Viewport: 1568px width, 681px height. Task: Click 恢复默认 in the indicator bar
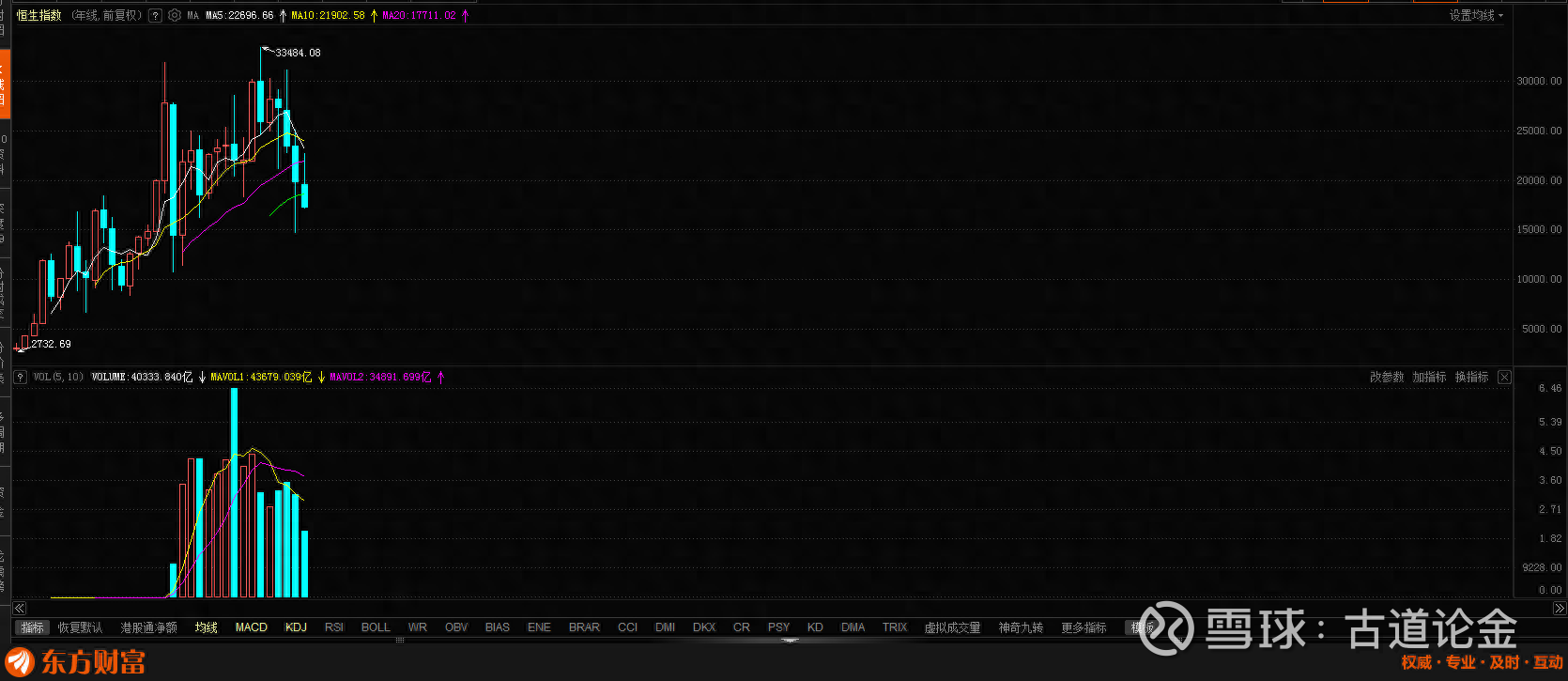(x=81, y=627)
